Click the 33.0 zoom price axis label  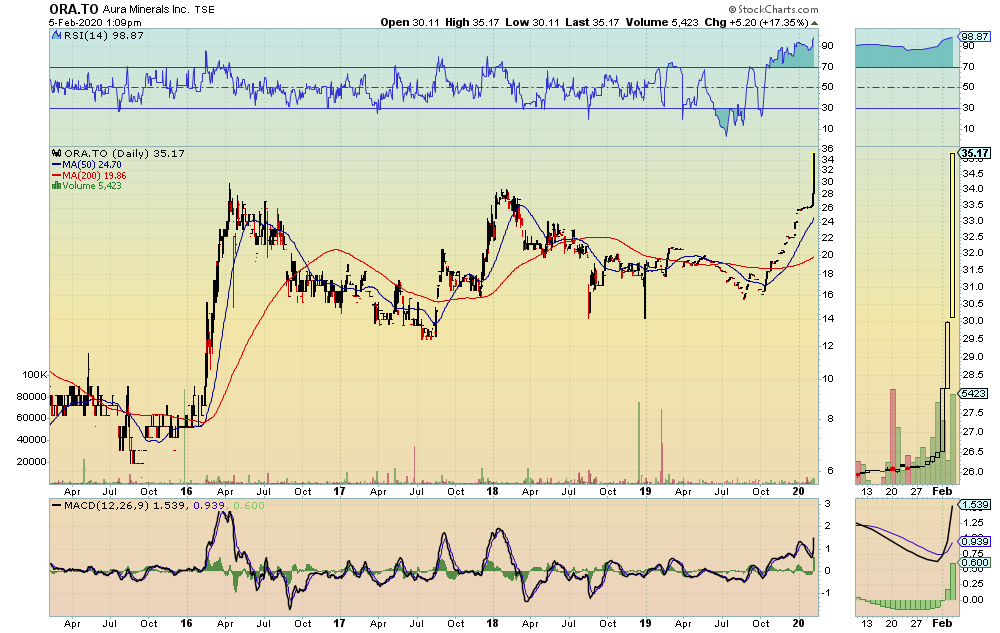(972, 221)
